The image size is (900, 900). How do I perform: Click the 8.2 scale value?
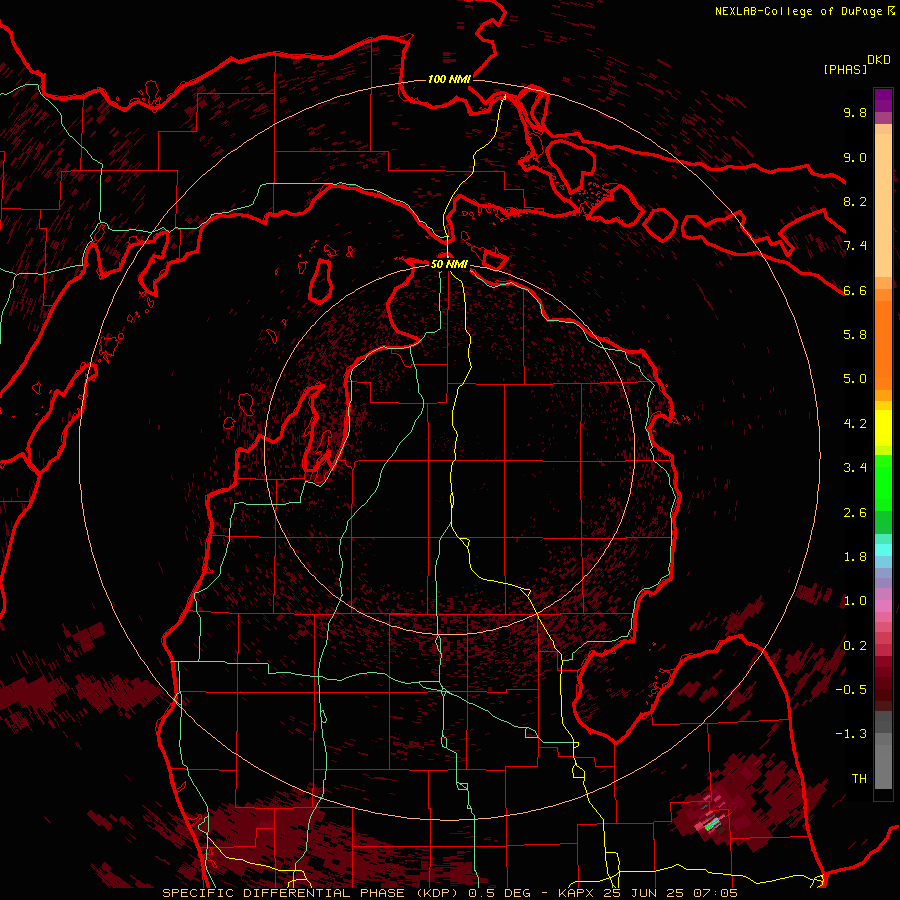[x=855, y=201]
